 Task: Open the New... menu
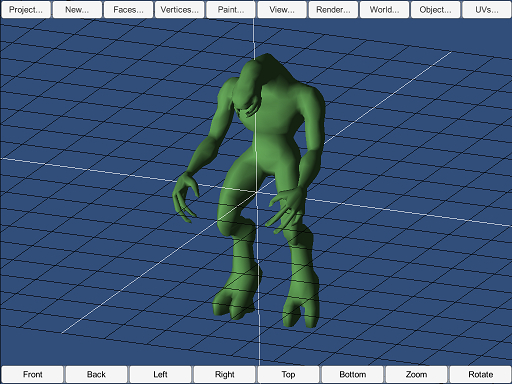[x=77, y=10]
